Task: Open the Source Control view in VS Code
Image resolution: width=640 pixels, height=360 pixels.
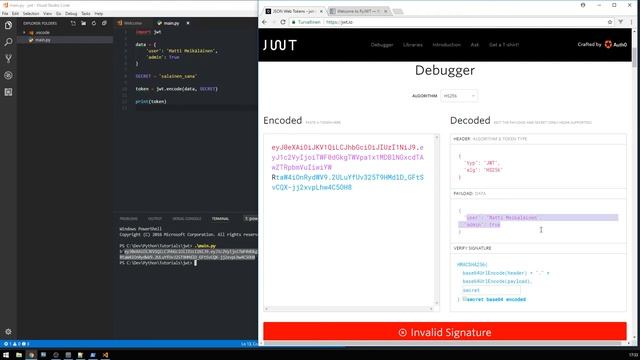Action: click(8, 59)
